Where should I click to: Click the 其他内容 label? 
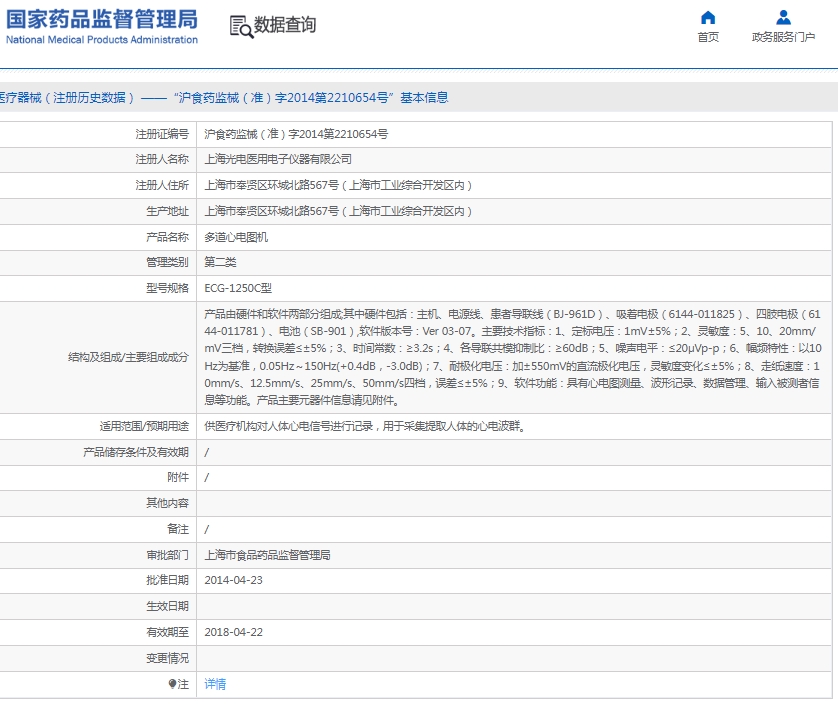[x=167, y=503]
